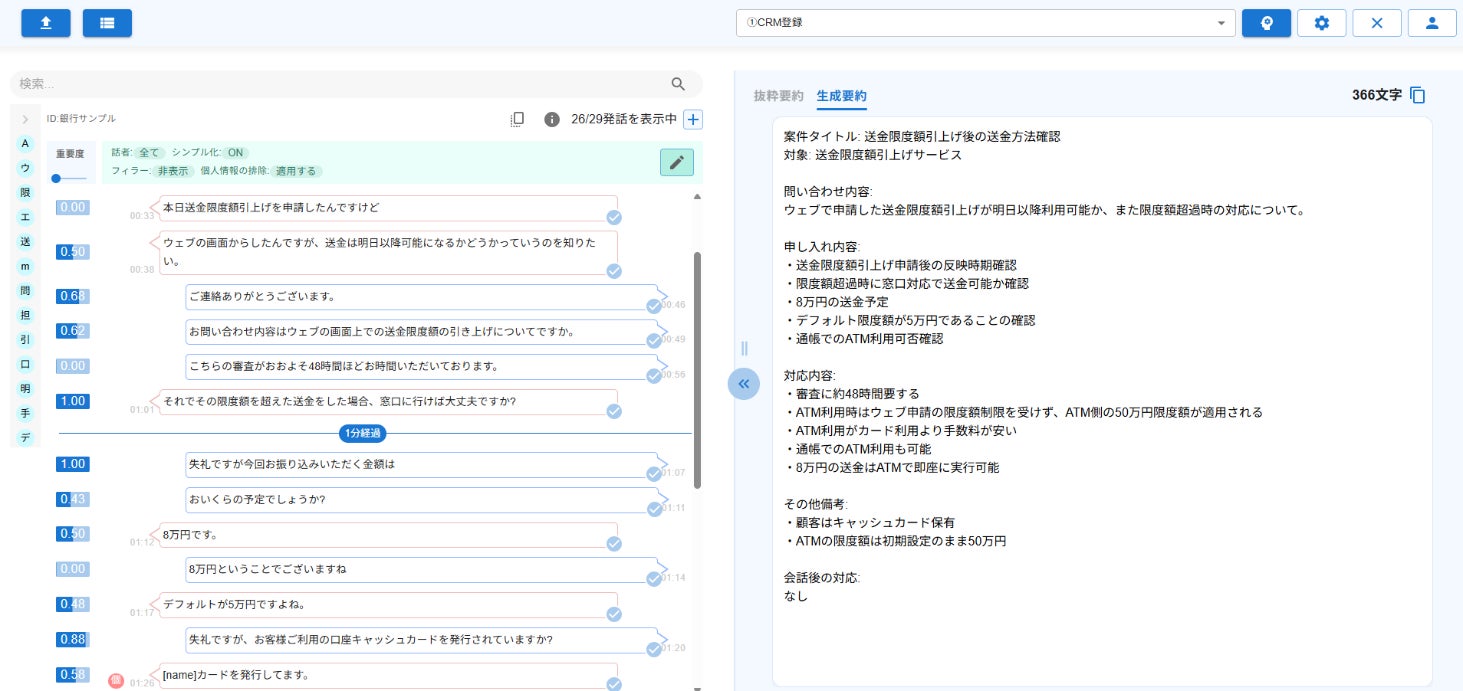
Task: Switch to the 抜粋要約 tab
Action: coord(778,96)
